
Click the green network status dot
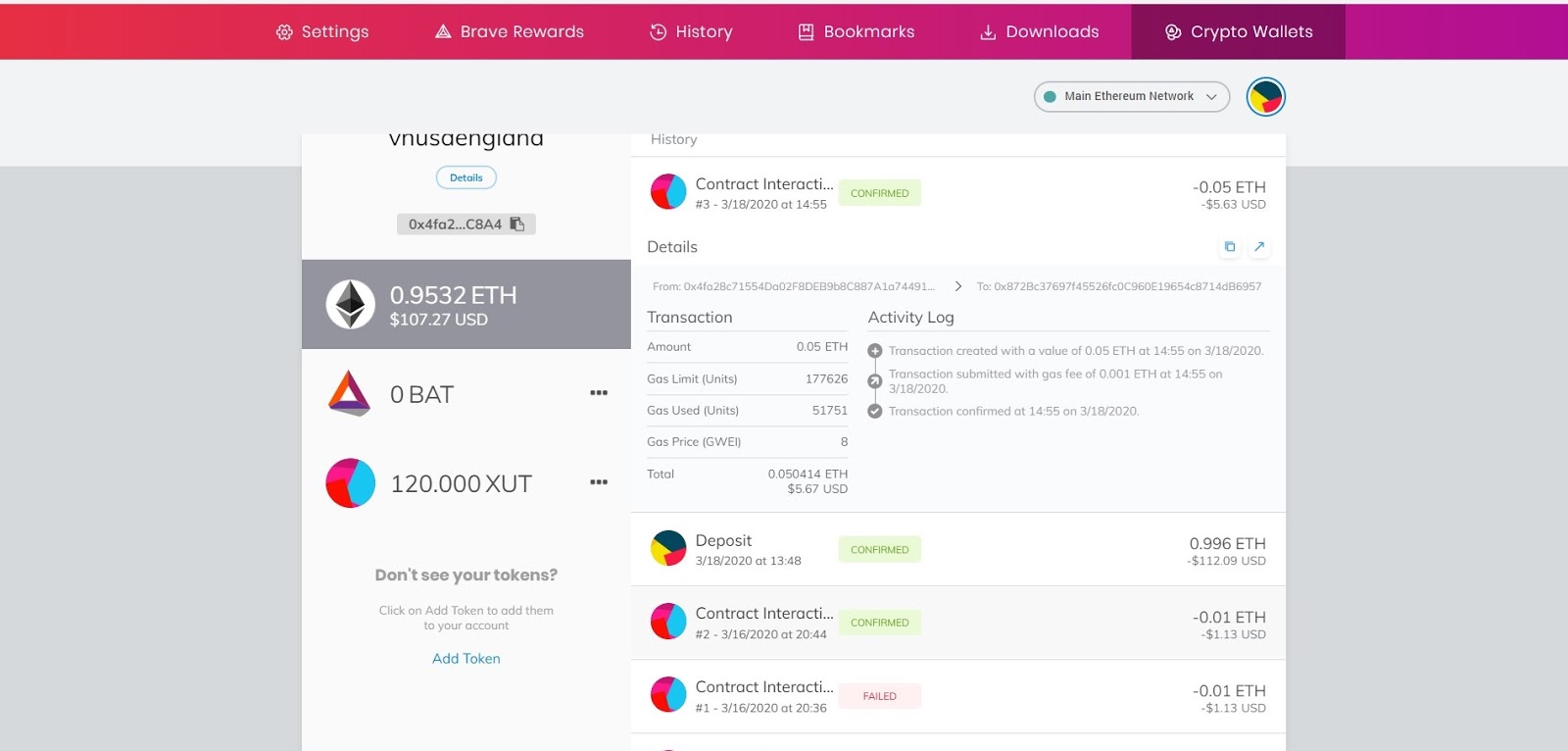tap(1050, 96)
